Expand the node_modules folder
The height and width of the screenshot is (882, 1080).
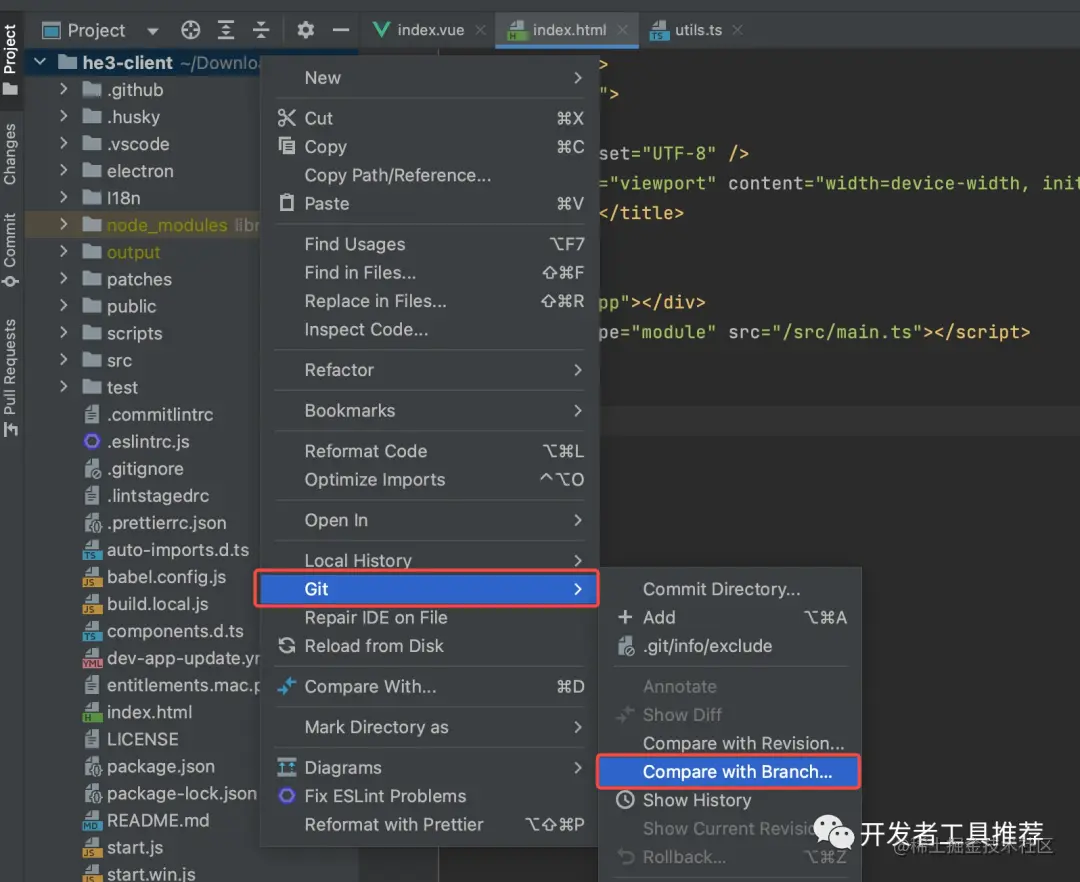click(63, 224)
